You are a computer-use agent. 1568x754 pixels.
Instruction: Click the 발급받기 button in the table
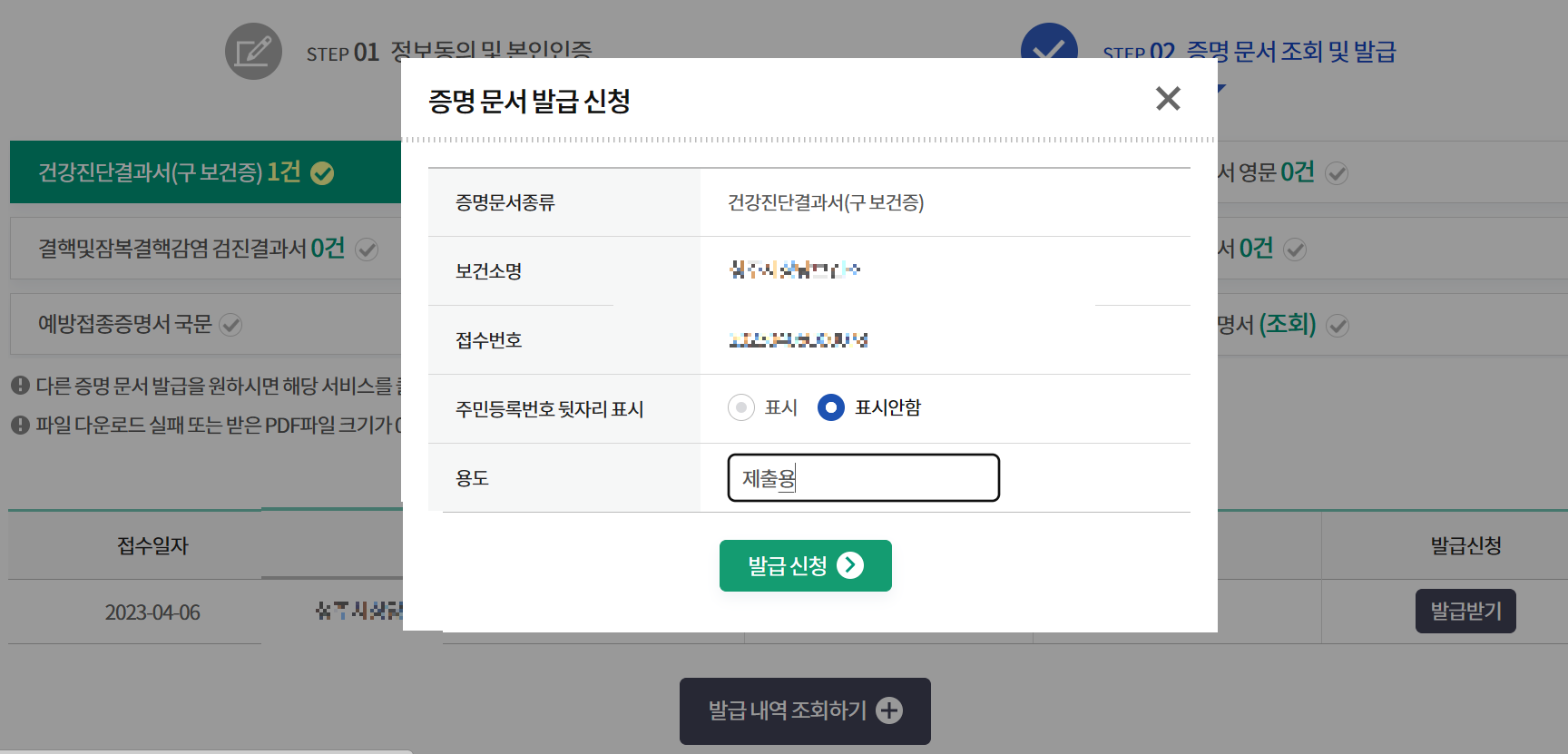(1465, 611)
